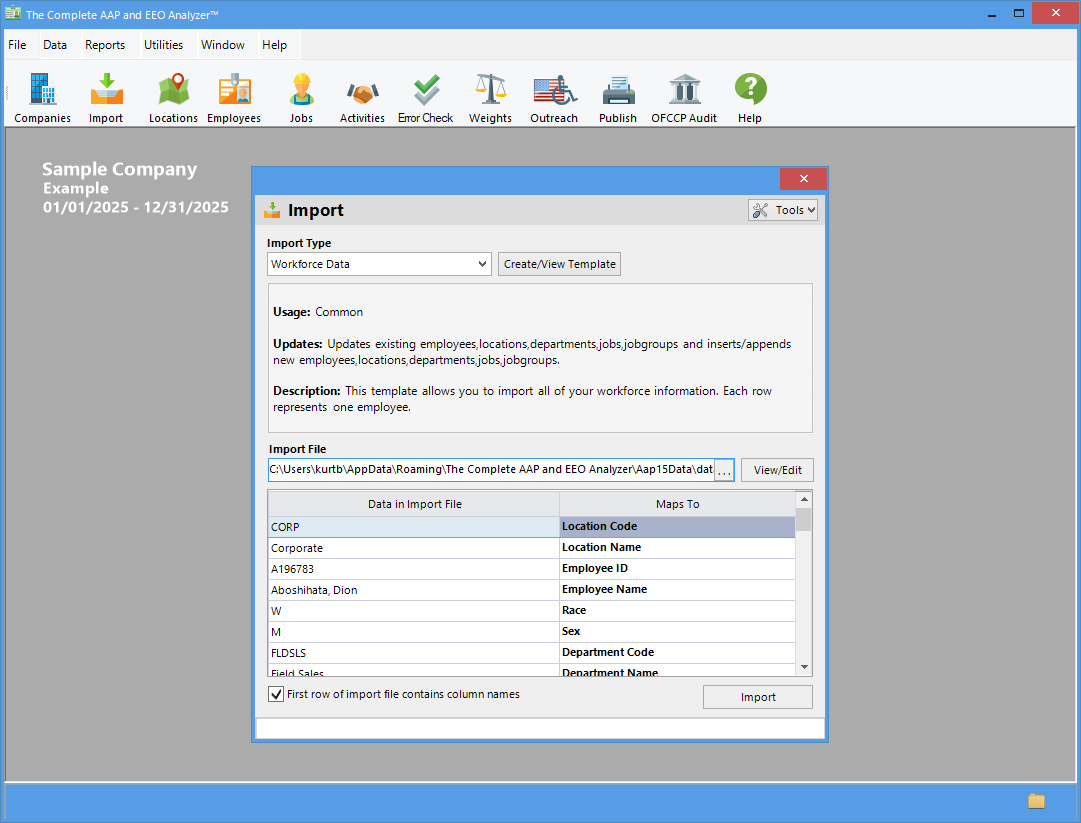Click the Import dialog header icon
The width and height of the screenshot is (1081, 823).
(x=272, y=210)
